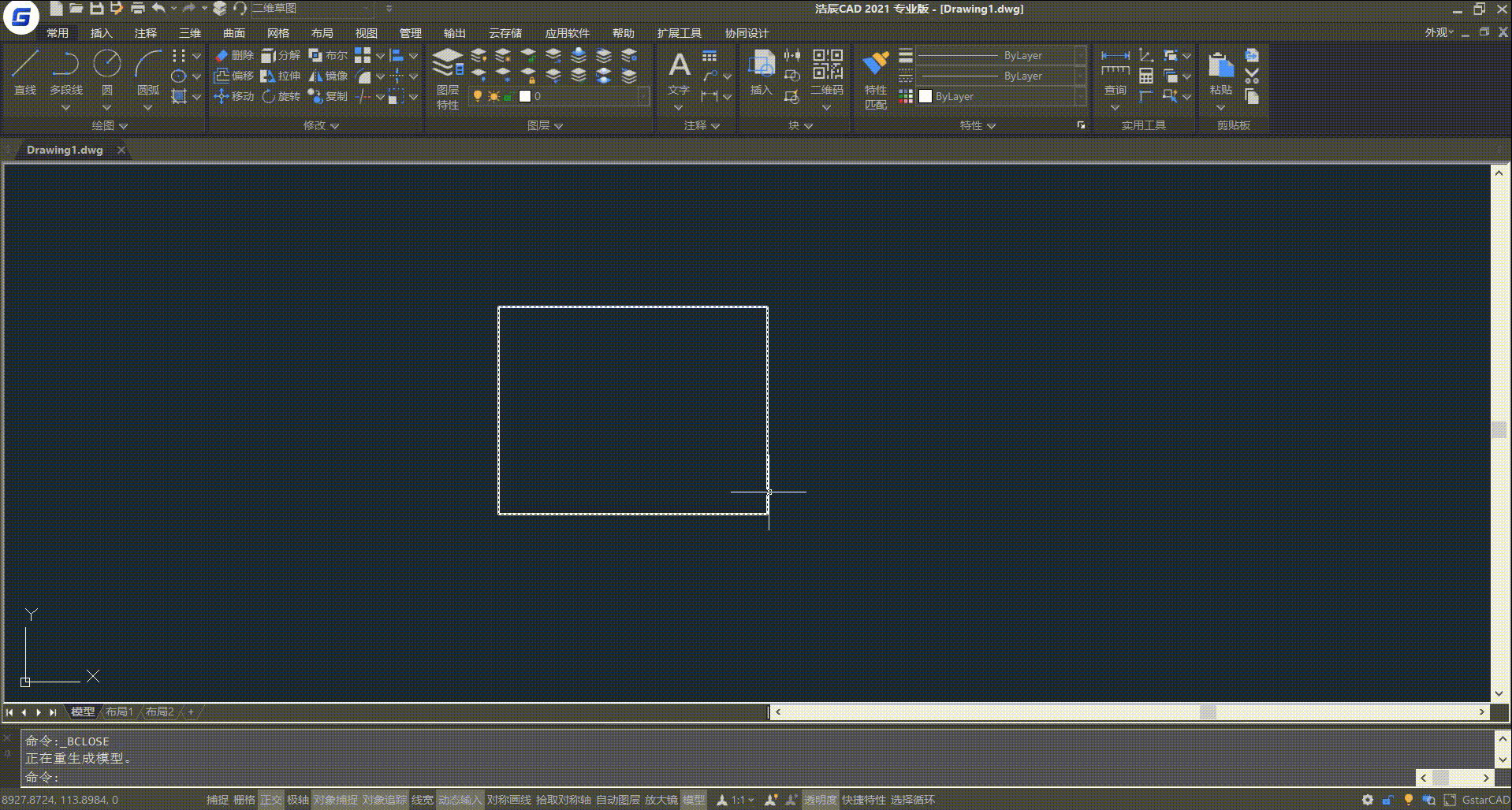Expand the Block (块) panel
This screenshot has width=1512, height=810.
pyautogui.click(x=800, y=125)
